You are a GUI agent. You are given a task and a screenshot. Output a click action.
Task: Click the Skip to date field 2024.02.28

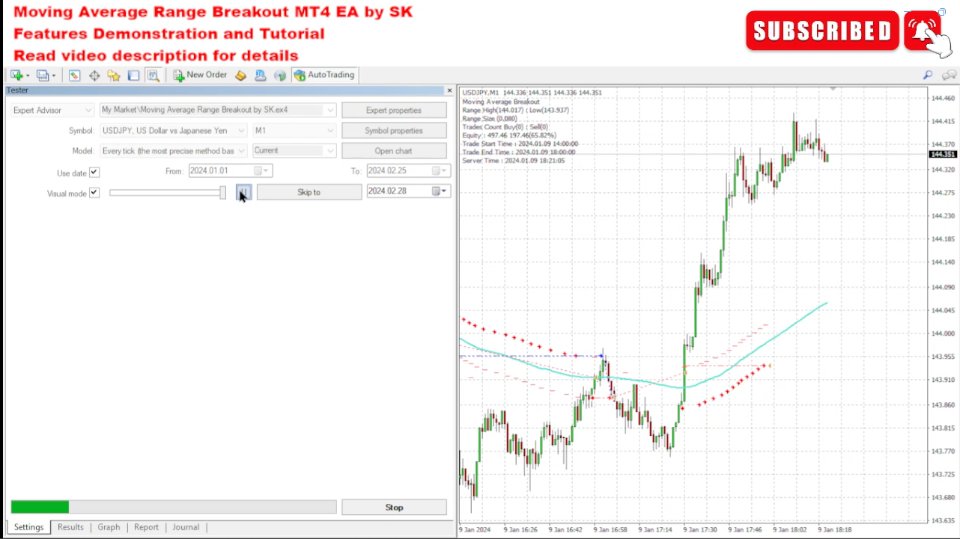point(408,191)
